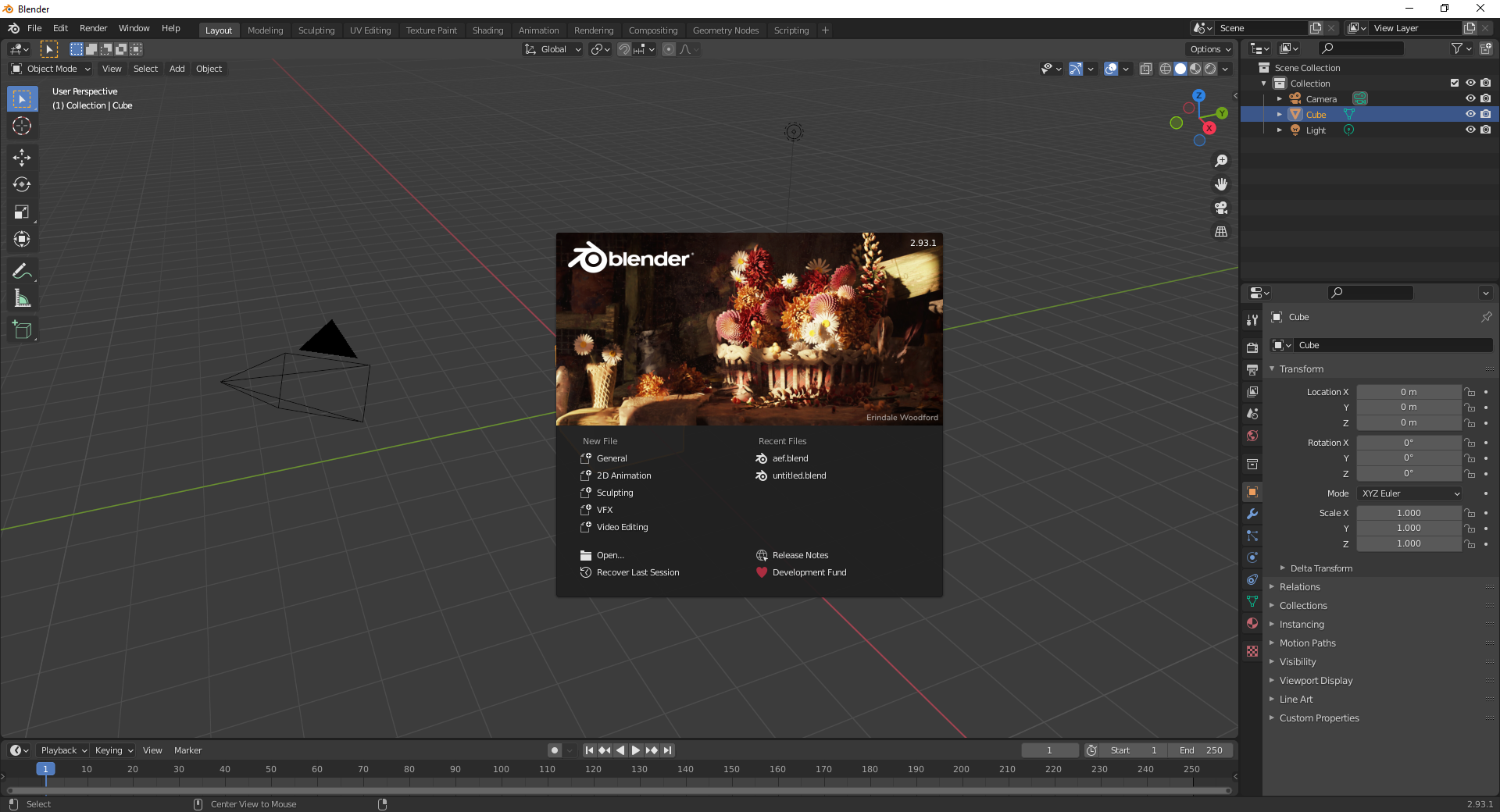1500x812 pixels.
Task: Toggle camera view in the viewport
Action: pos(1220,208)
